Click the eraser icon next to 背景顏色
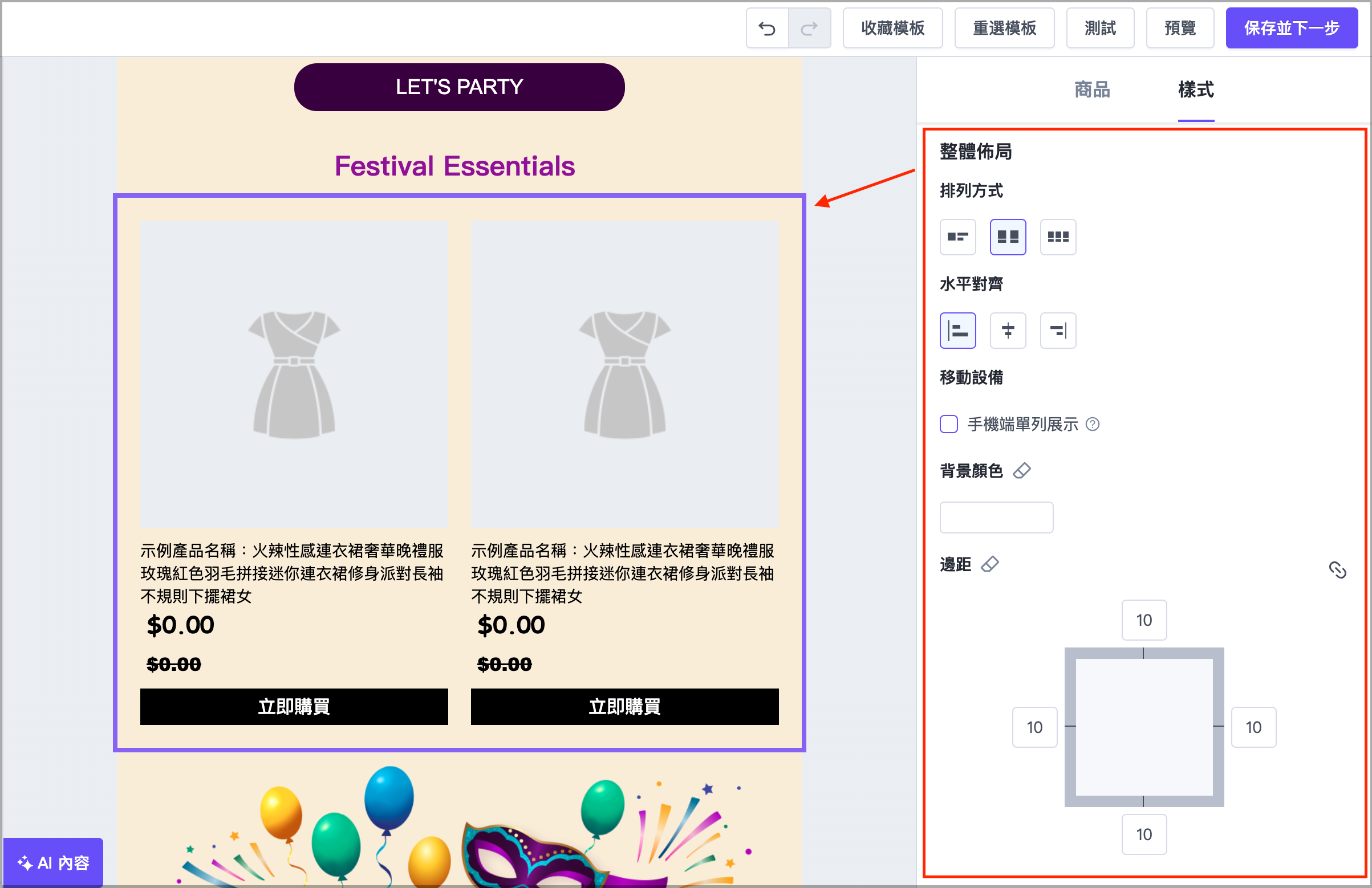The width and height of the screenshot is (1372, 888). [x=1022, y=471]
